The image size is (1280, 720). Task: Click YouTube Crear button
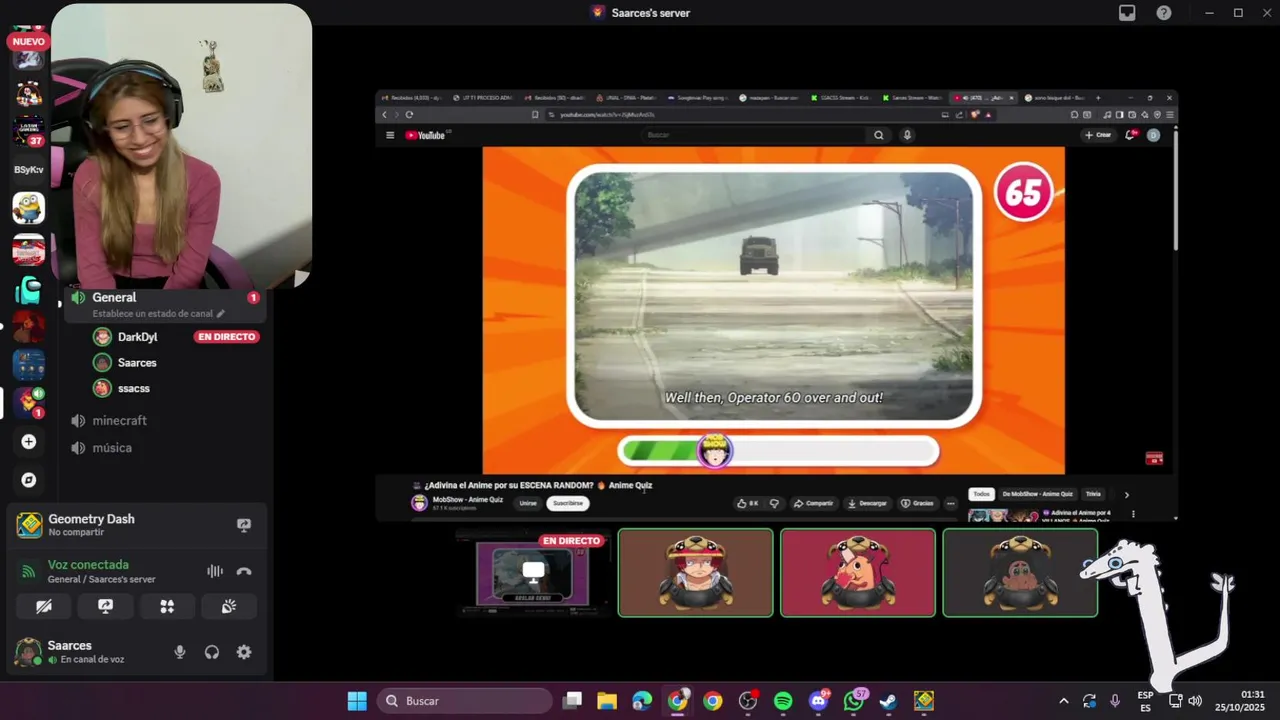(x=1098, y=135)
